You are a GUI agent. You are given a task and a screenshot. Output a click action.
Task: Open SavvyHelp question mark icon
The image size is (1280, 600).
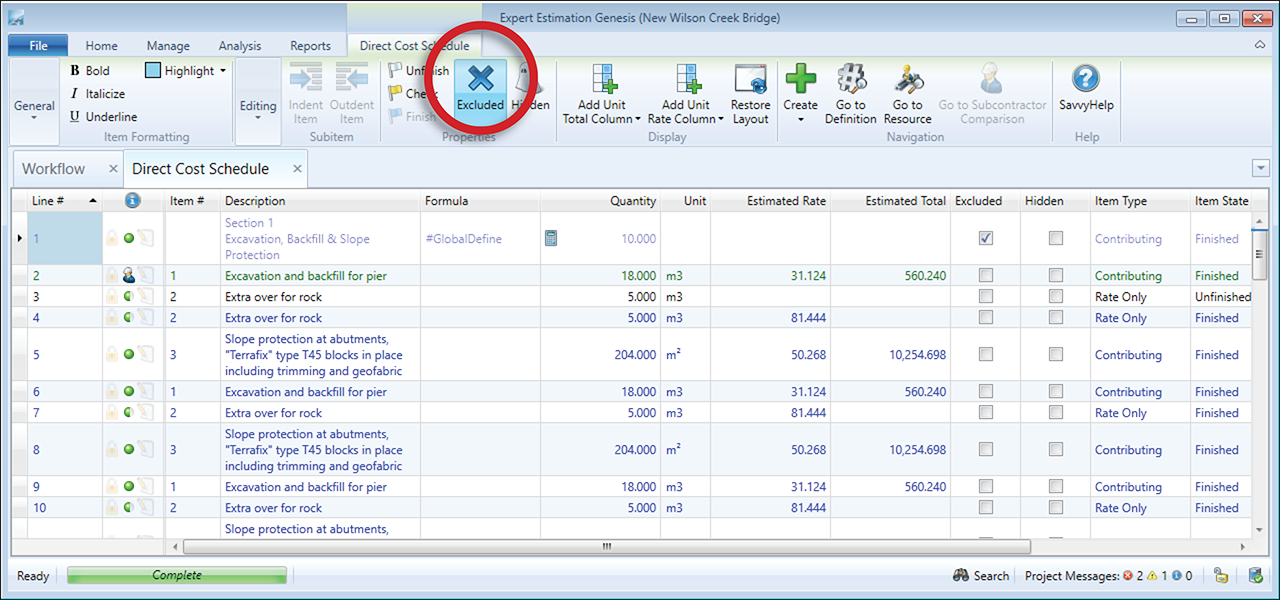click(x=1086, y=79)
